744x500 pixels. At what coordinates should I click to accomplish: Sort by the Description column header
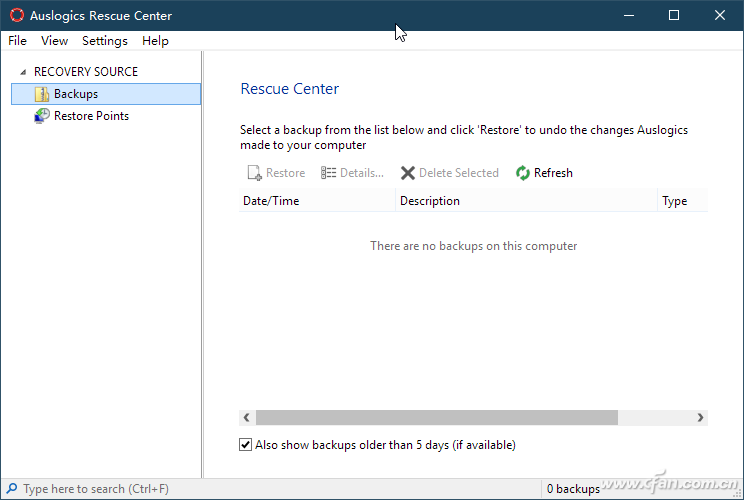click(526, 201)
